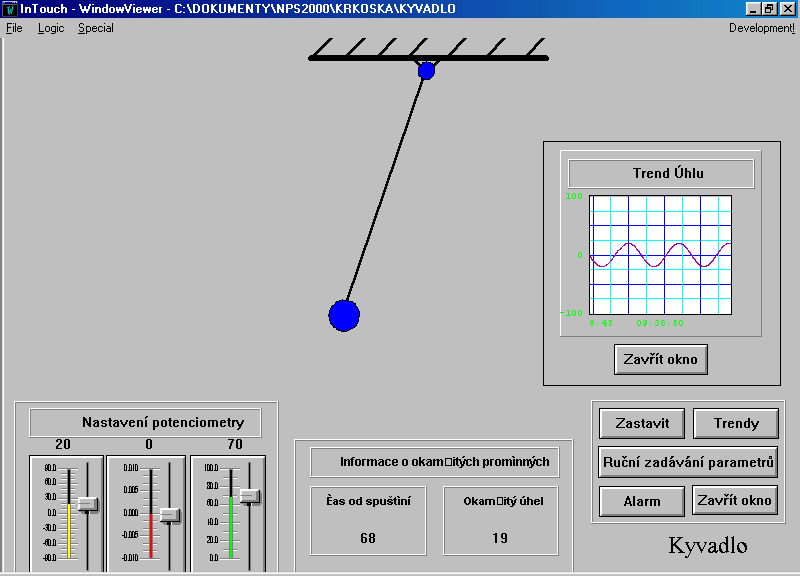Click the slider handle of yellow potentiometer
Image resolution: width=800 pixels, height=576 pixels.
click(x=88, y=504)
